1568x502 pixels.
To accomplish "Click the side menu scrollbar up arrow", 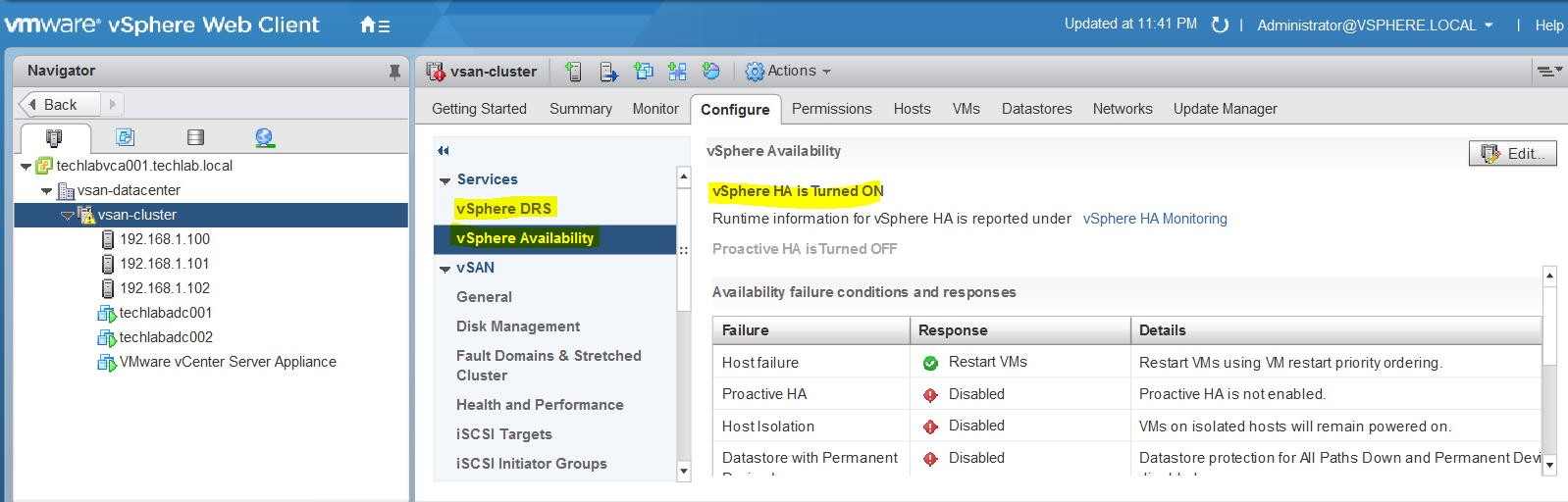I will pyautogui.click(x=684, y=176).
